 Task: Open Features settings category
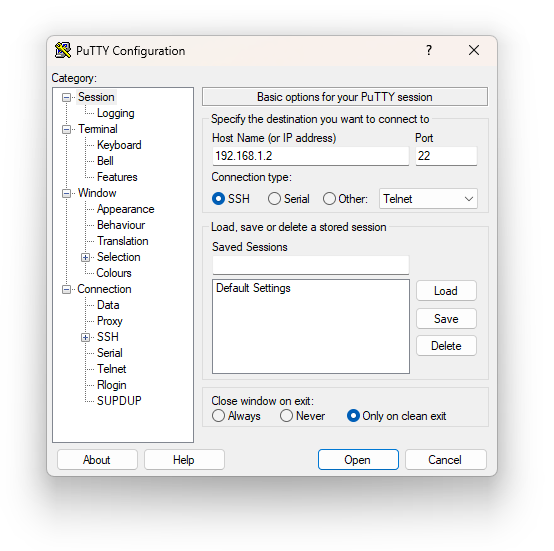[x=117, y=177]
